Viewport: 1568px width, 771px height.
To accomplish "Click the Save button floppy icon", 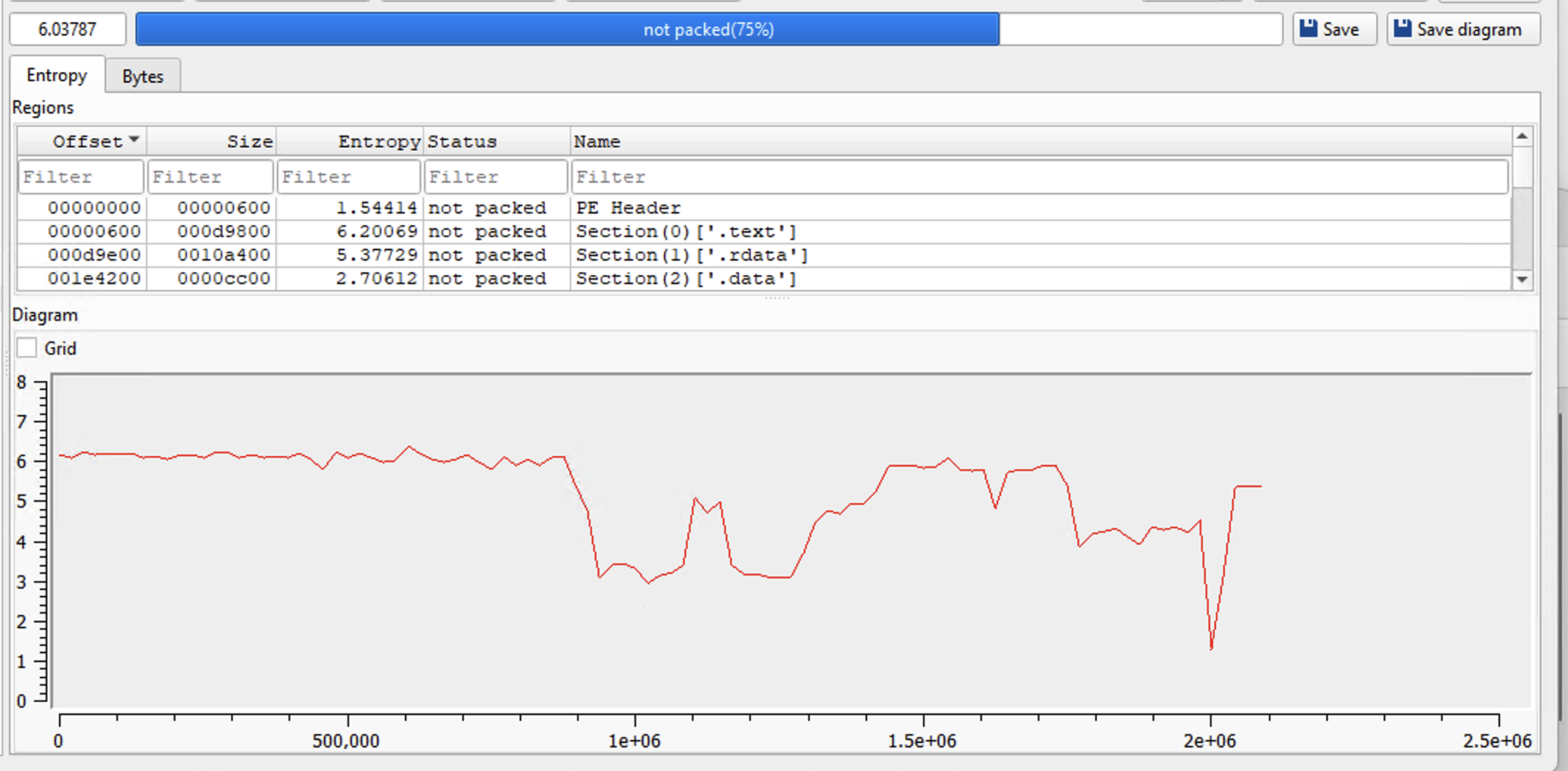I will (x=1308, y=29).
